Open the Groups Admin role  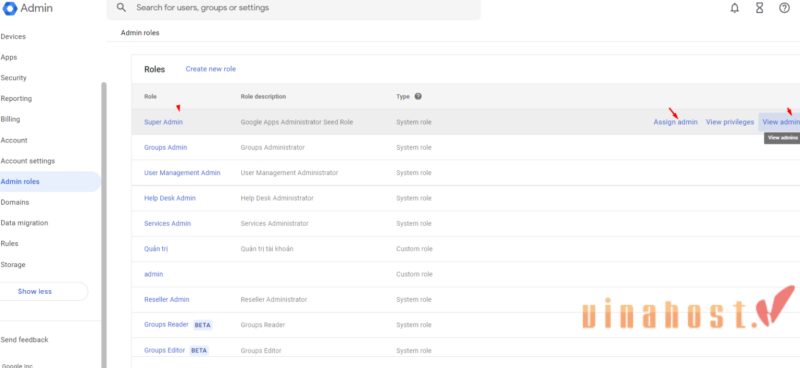click(165, 148)
